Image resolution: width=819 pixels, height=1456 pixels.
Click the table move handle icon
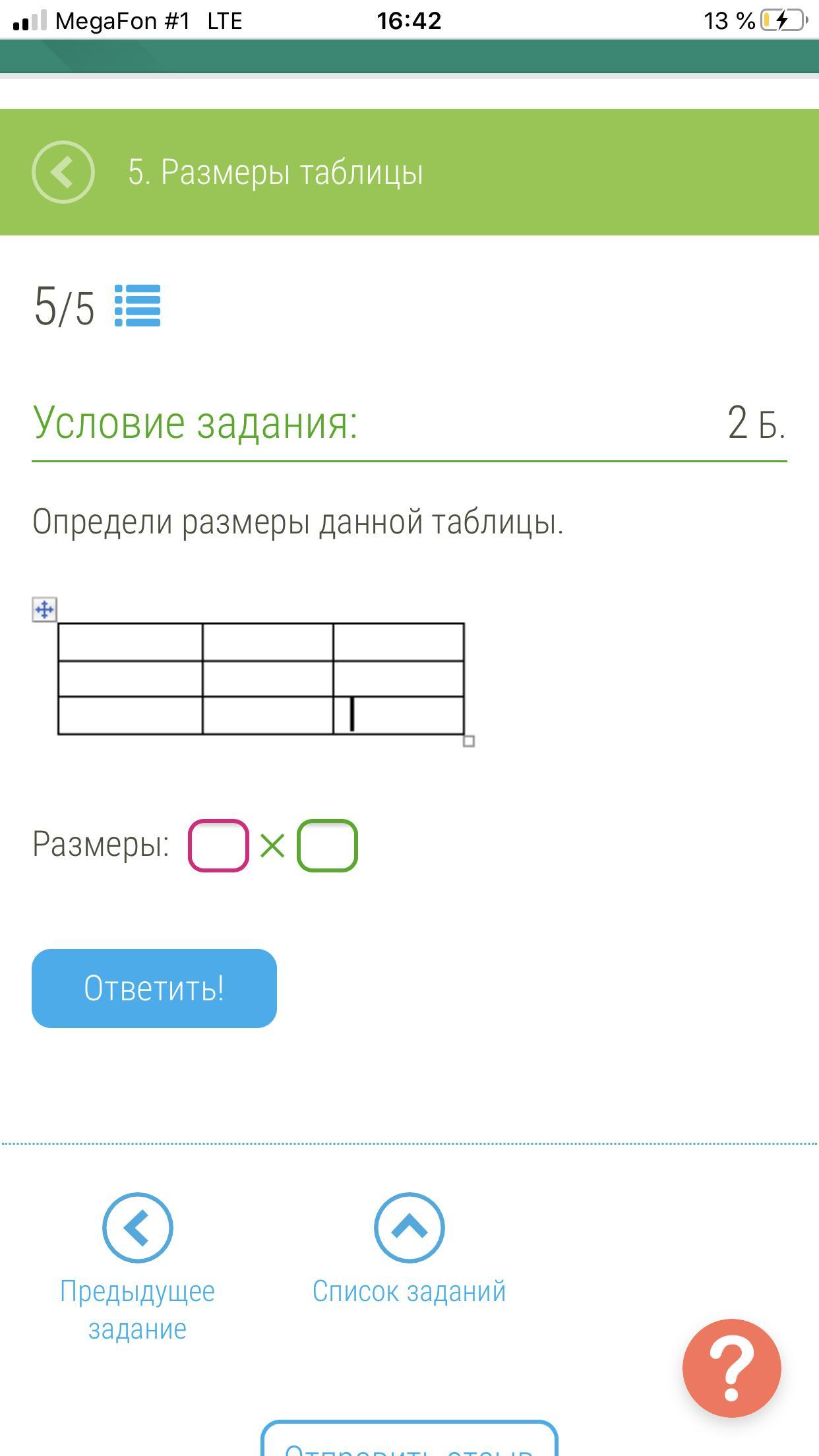point(44,609)
